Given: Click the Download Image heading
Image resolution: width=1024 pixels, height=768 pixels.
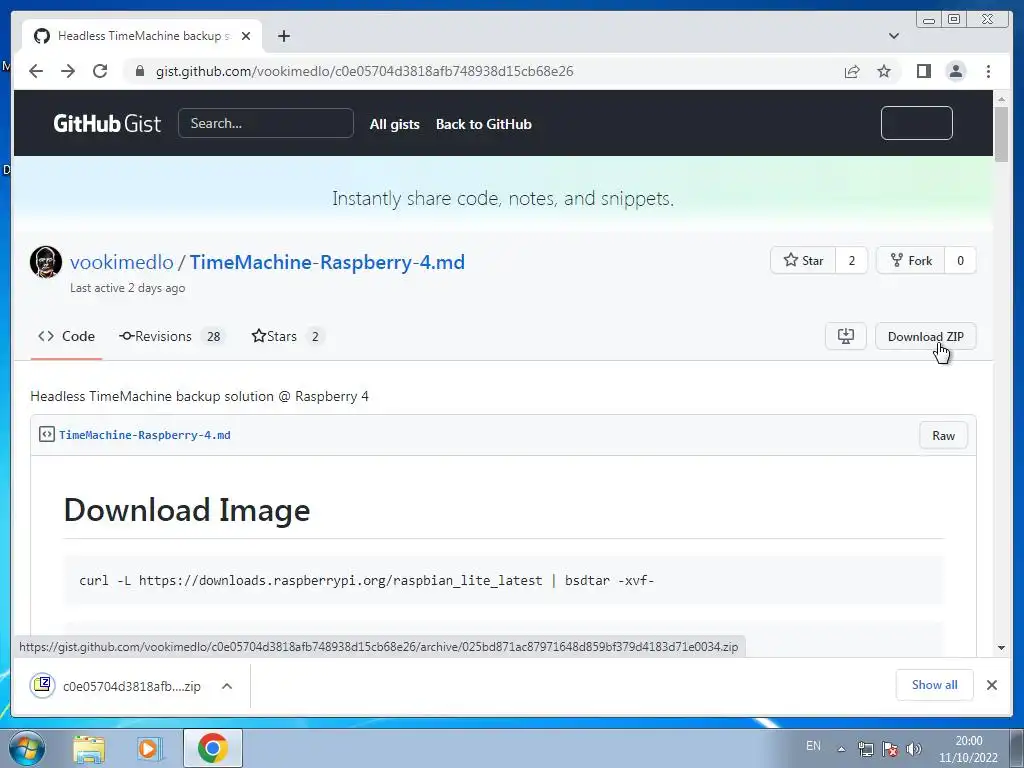Looking at the screenshot, I should click(187, 510).
